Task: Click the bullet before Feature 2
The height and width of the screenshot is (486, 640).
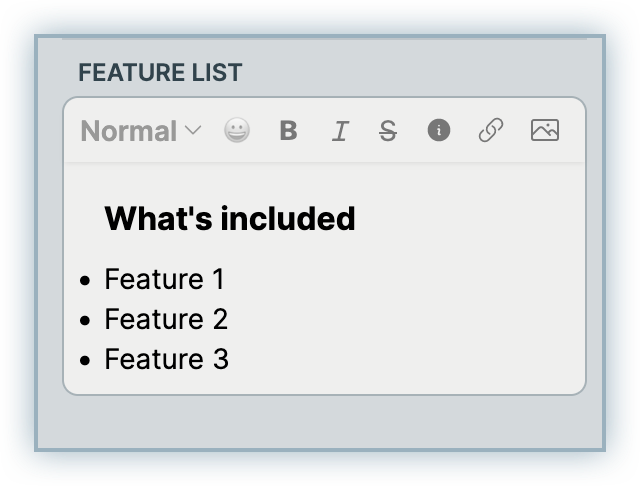Action: (85, 321)
